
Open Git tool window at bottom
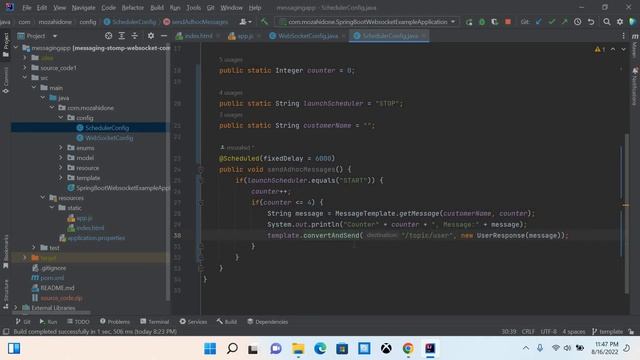click(x=23, y=322)
